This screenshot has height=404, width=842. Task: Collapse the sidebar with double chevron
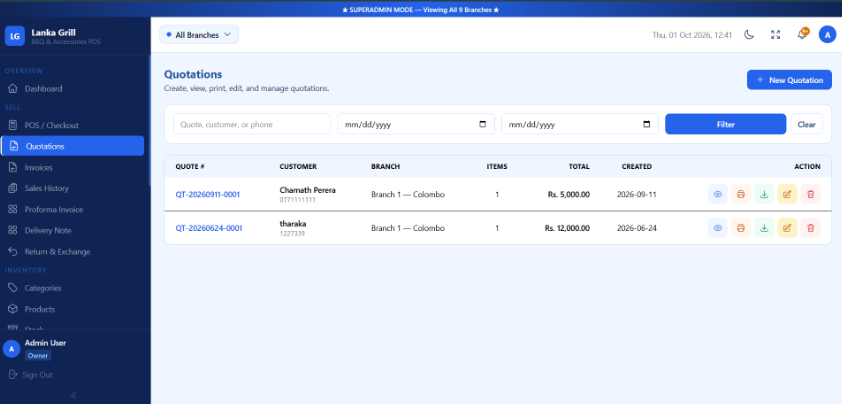tap(74, 395)
